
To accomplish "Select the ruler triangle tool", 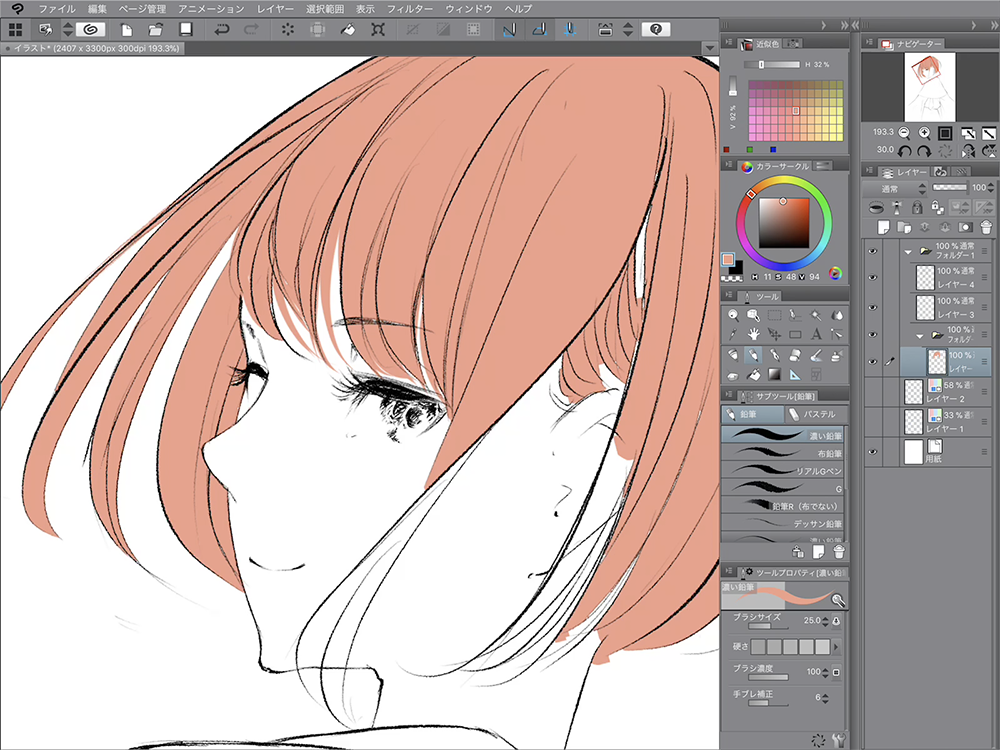I will pos(795,374).
